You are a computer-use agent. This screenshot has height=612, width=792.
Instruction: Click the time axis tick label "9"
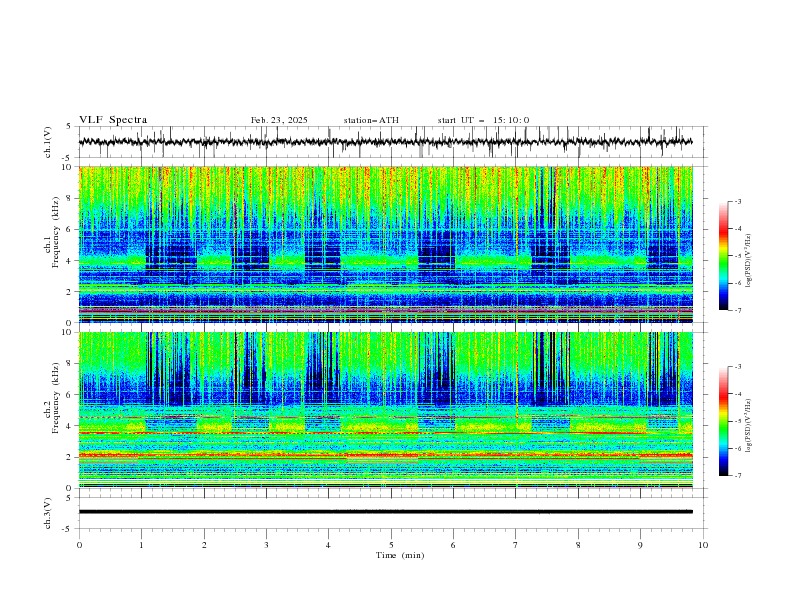coord(640,545)
